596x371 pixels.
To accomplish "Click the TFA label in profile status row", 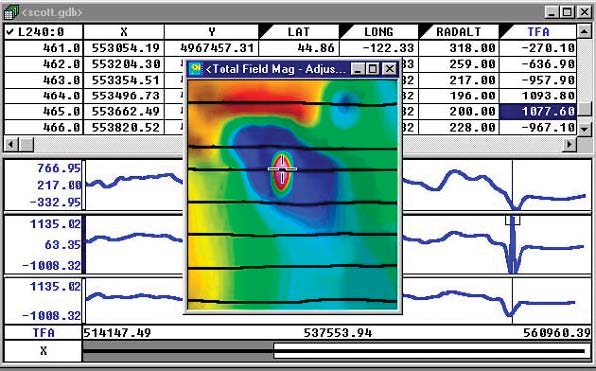I will click(x=43, y=333).
